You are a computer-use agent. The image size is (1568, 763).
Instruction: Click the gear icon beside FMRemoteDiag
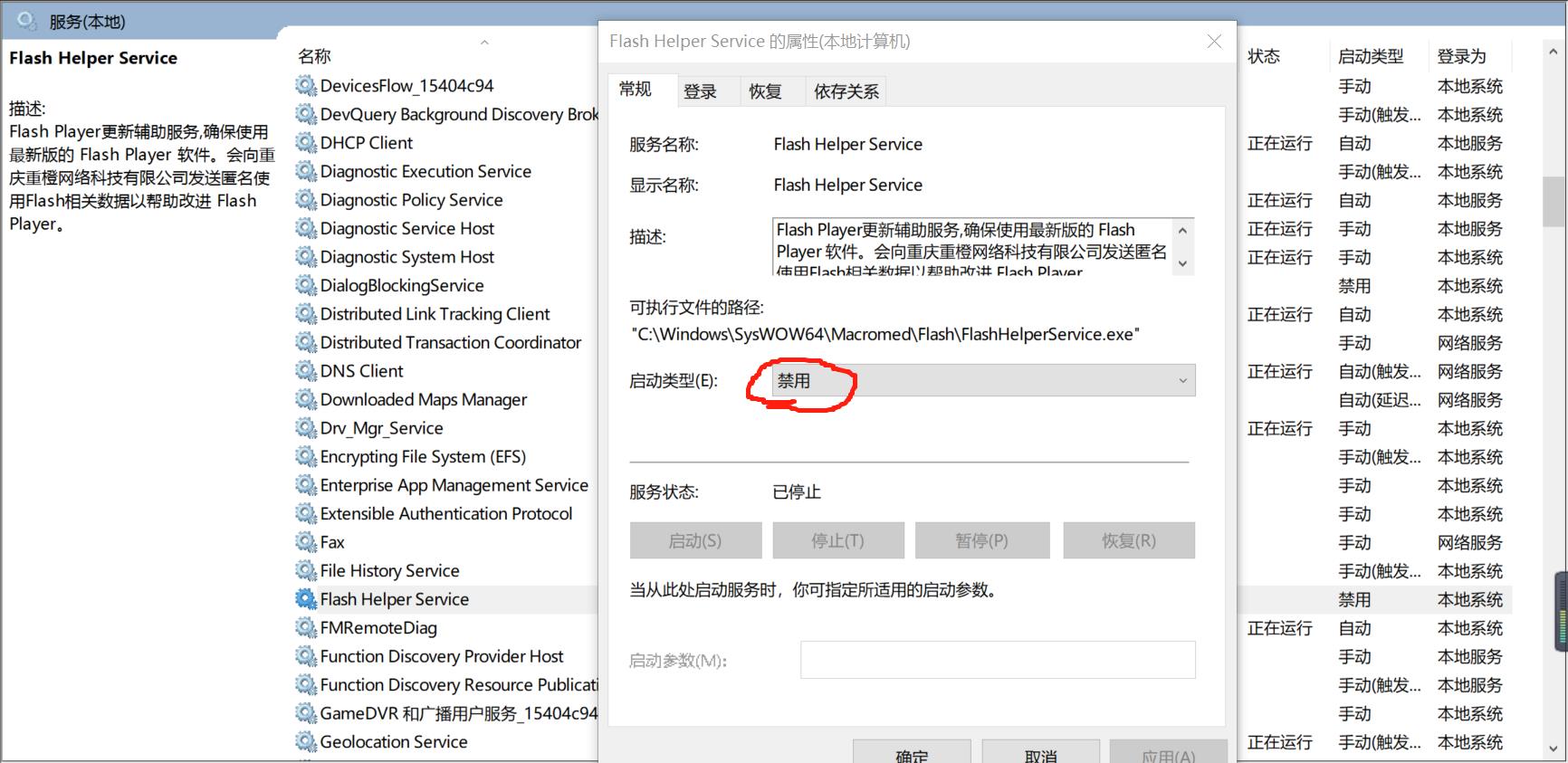pos(306,627)
